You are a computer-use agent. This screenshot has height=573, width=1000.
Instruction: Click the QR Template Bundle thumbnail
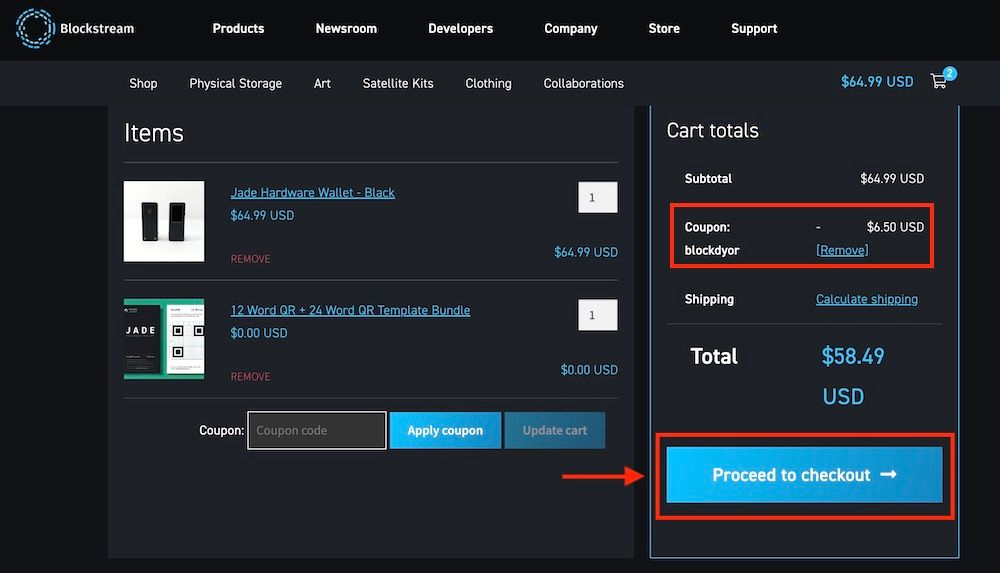click(x=164, y=339)
